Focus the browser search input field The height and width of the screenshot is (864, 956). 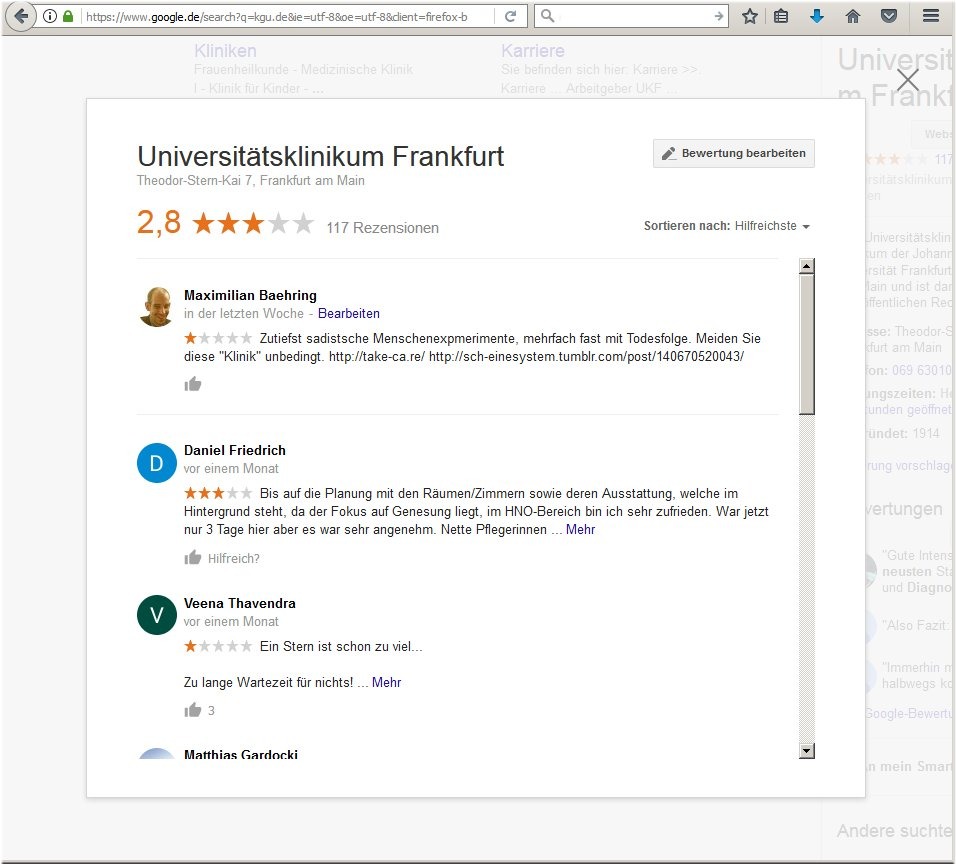pos(634,16)
